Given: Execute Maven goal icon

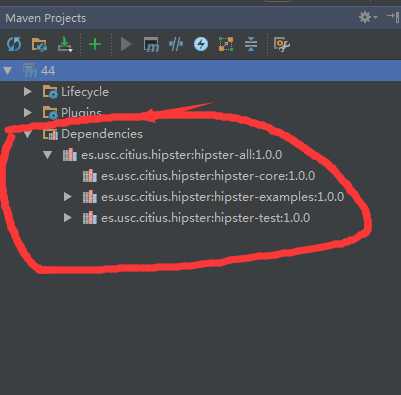Looking at the screenshot, I should pos(151,44).
